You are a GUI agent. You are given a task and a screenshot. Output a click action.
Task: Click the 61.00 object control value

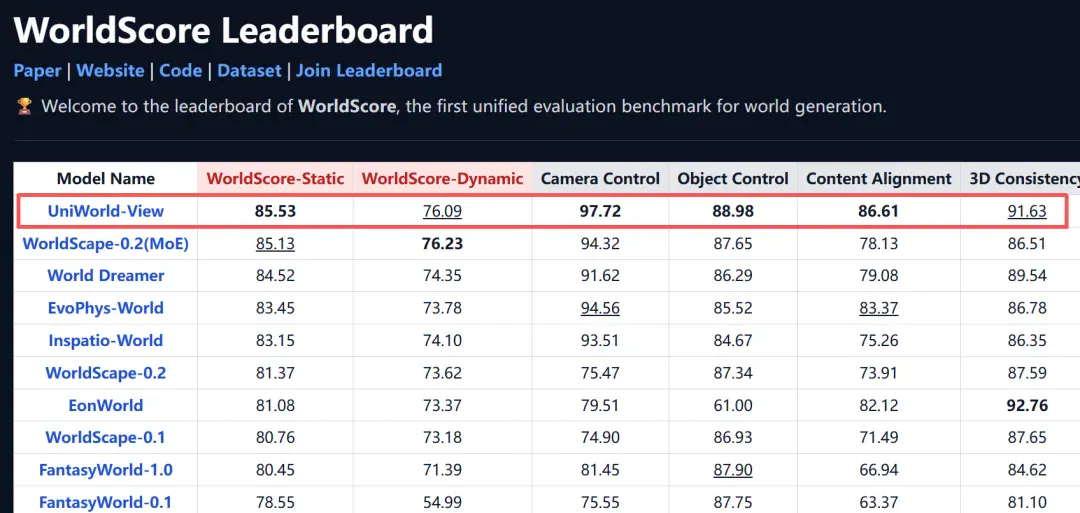[733, 405]
